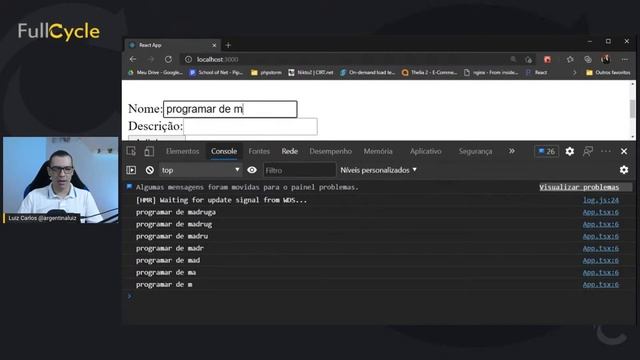View site information icon beside localhost
The height and width of the screenshot is (360, 640).
point(188,60)
